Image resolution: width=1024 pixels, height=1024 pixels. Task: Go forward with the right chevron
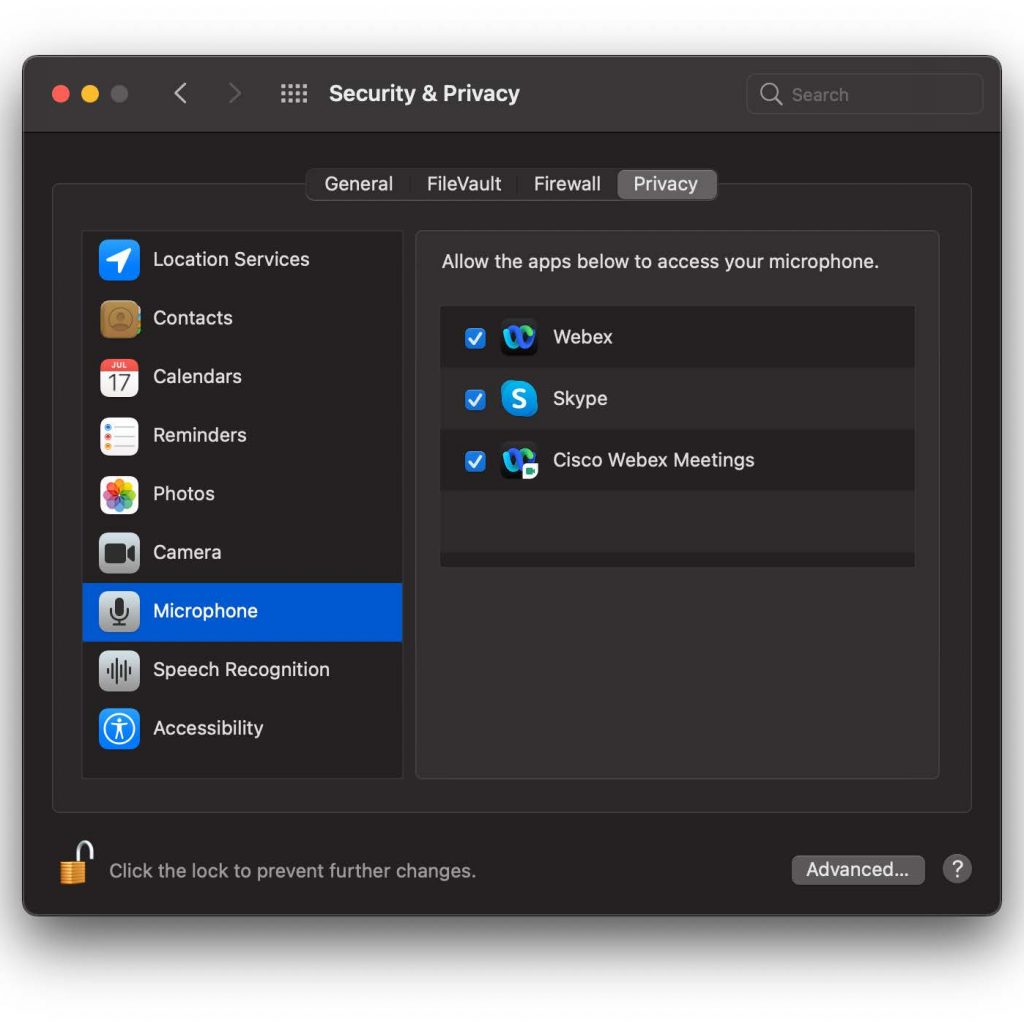[234, 93]
